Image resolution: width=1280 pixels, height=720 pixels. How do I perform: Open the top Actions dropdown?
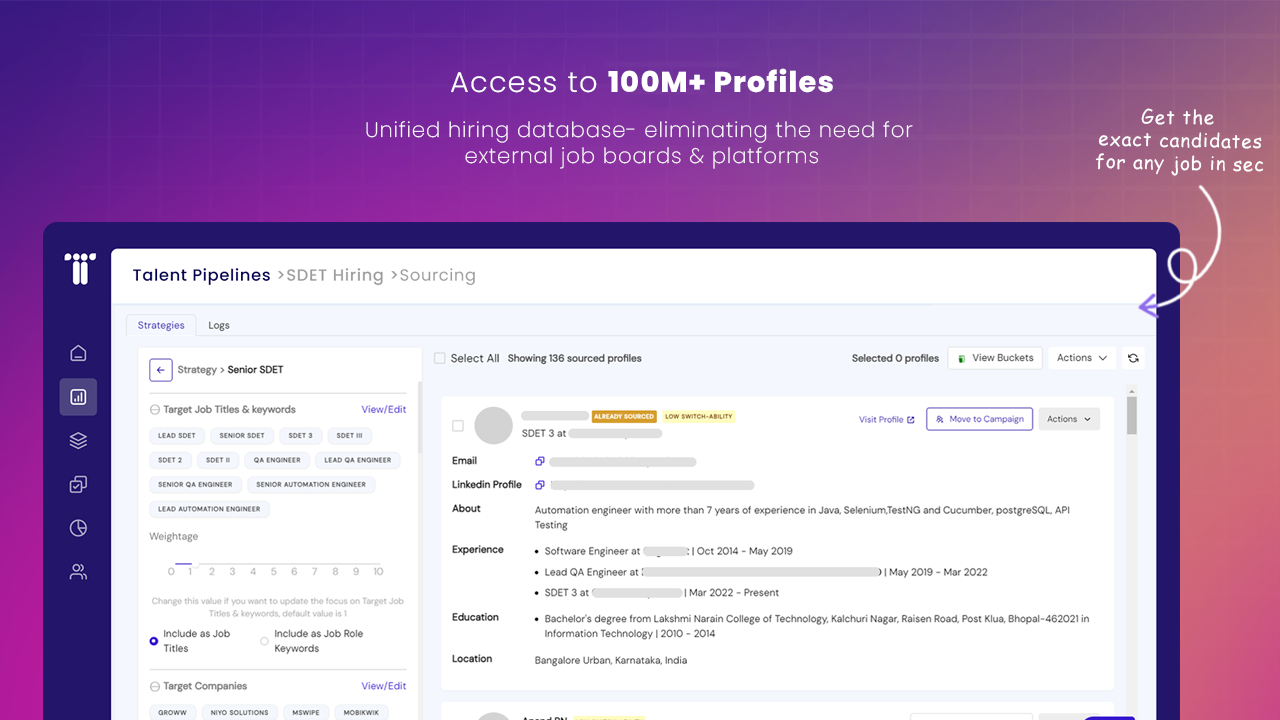1082,358
